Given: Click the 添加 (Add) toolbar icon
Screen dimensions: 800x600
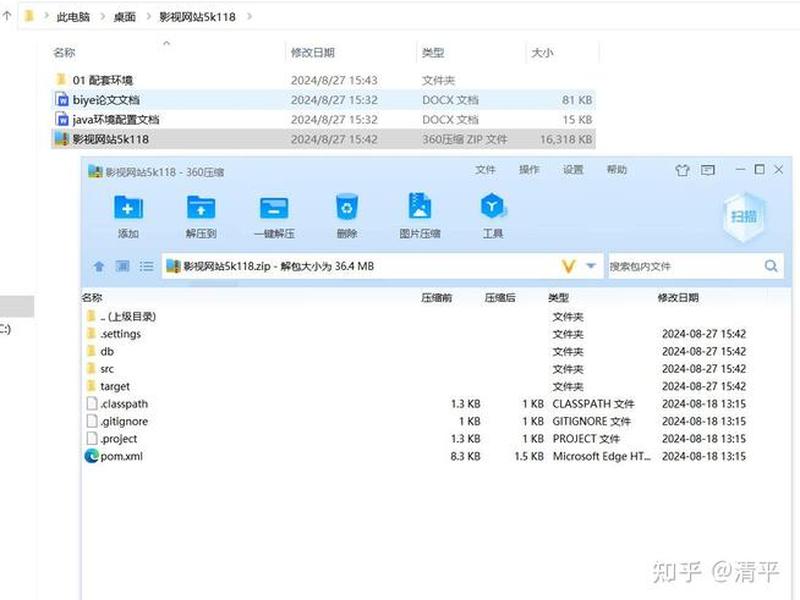Looking at the screenshot, I should 128,208.
